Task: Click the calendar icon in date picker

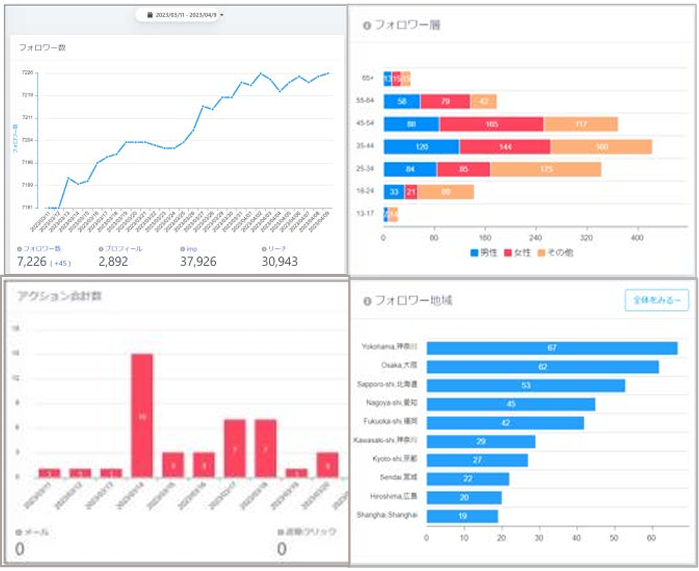Action: (x=149, y=15)
